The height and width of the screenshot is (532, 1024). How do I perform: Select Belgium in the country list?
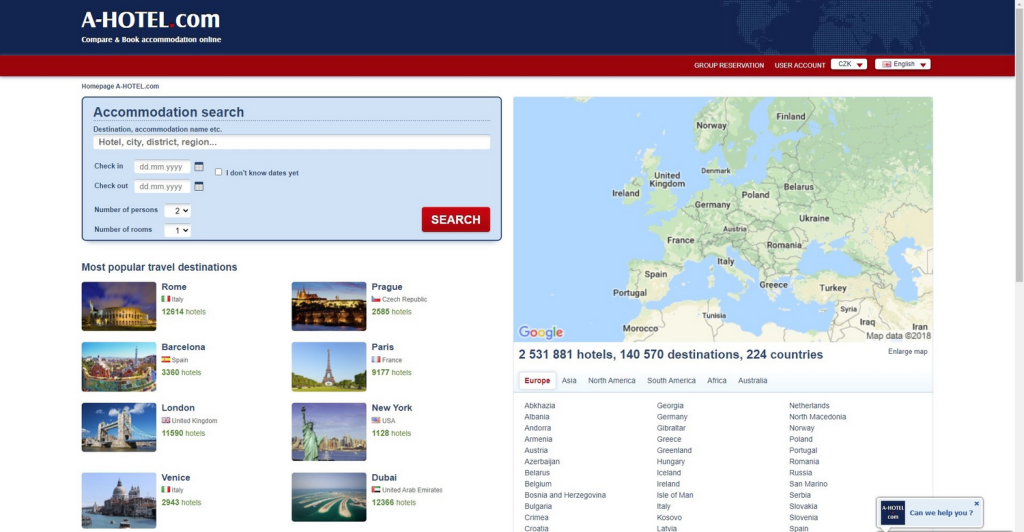(x=537, y=484)
